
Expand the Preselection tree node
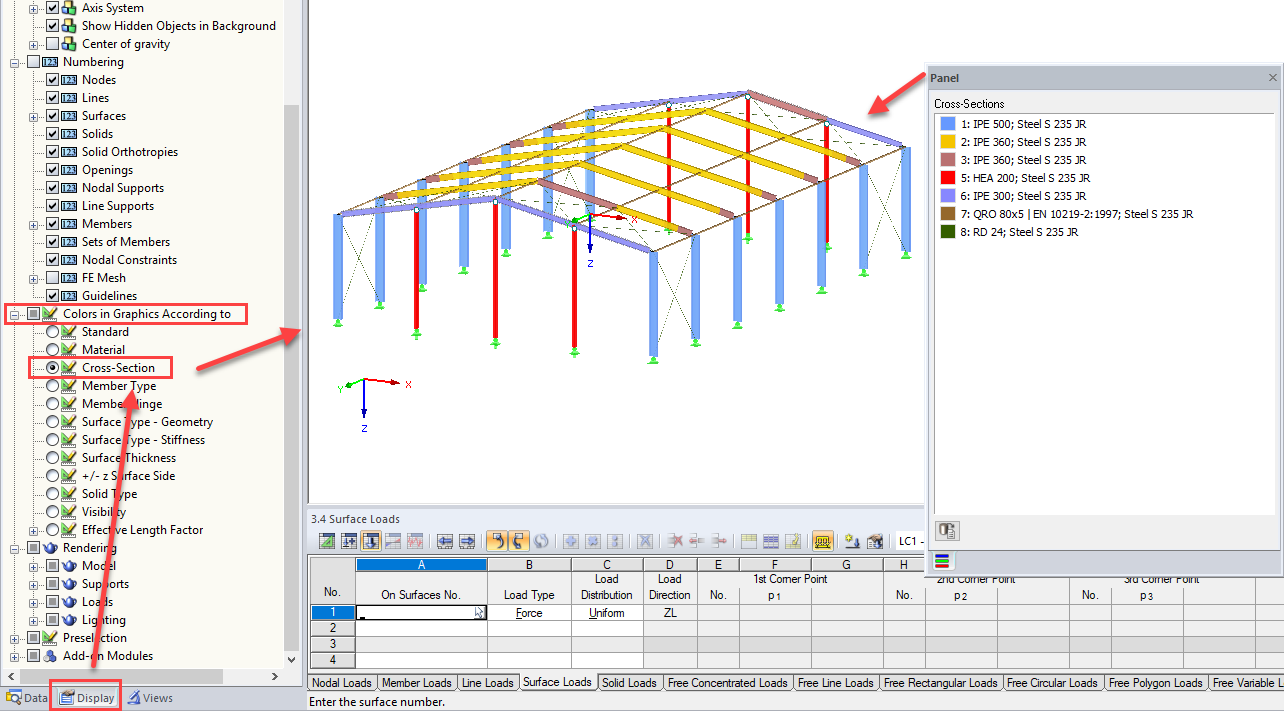click(x=15, y=638)
